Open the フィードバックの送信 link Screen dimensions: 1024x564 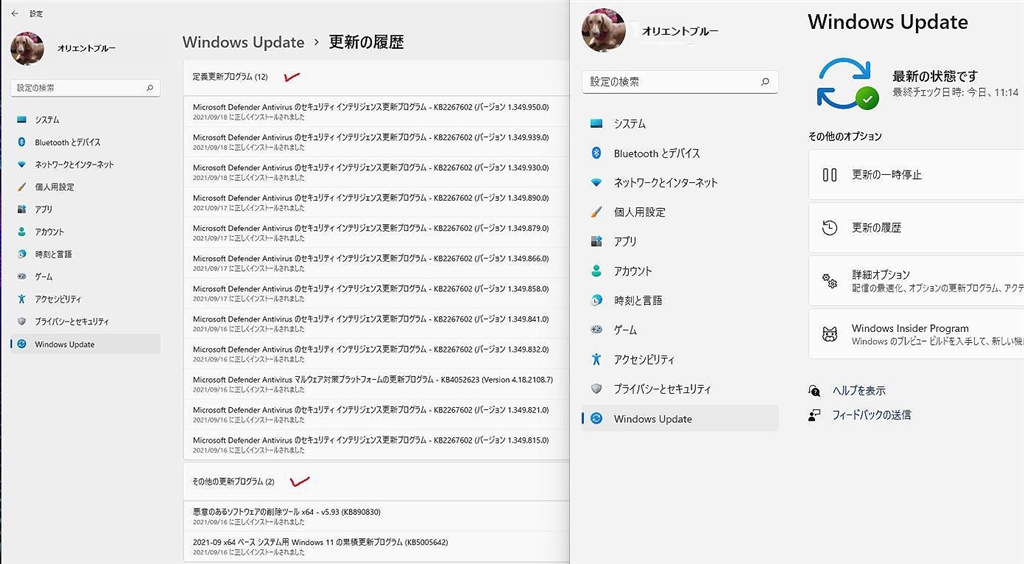point(871,415)
